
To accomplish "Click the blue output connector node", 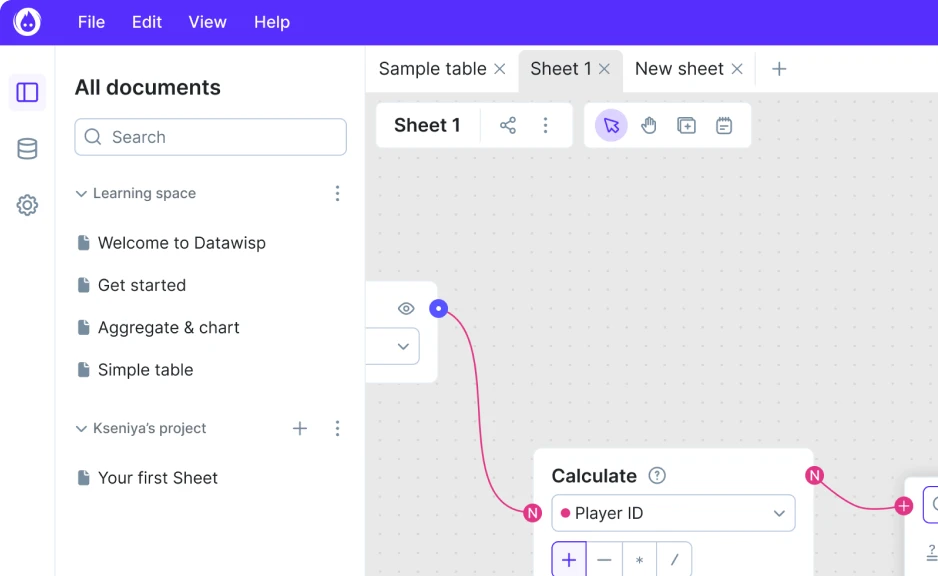I will [x=438, y=309].
